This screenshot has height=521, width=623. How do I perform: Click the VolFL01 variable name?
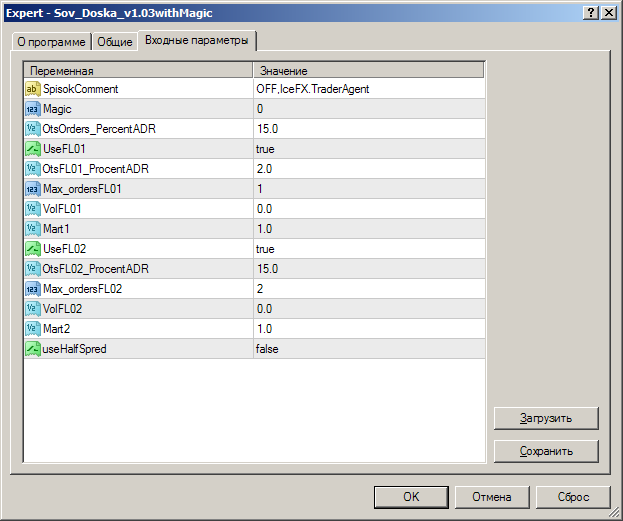pyautogui.click(x=62, y=209)
